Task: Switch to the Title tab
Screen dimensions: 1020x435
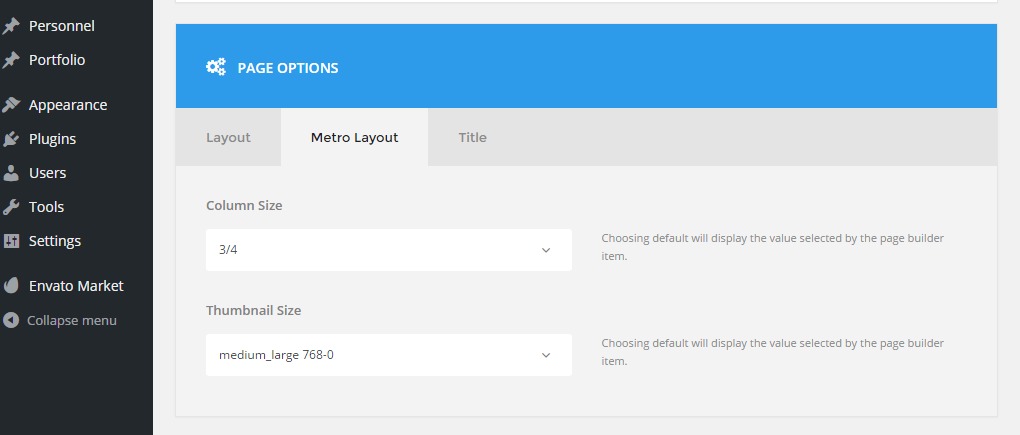Action: (x=473, y=137)
